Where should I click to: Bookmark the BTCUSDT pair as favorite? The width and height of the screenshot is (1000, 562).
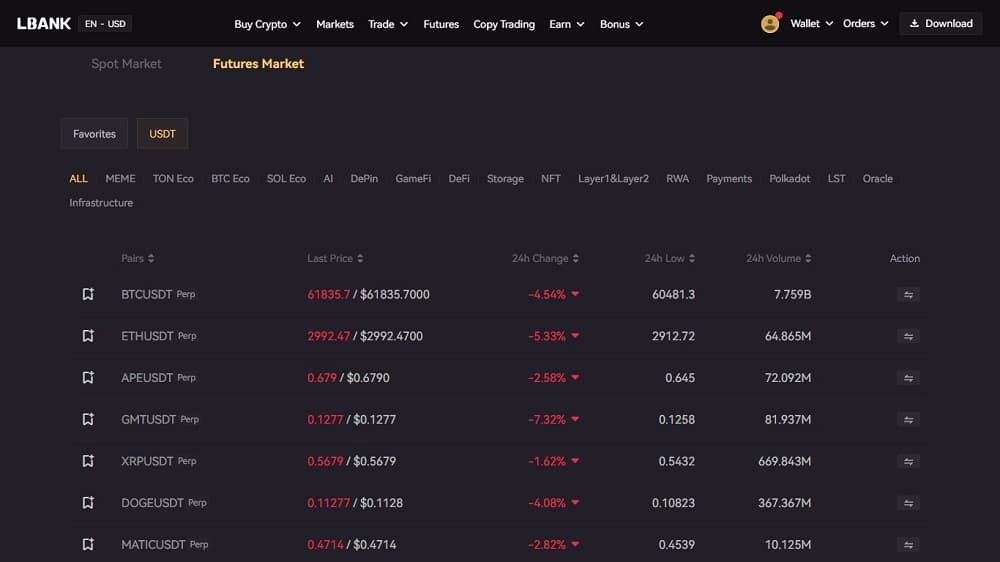[x=88, y=294]
